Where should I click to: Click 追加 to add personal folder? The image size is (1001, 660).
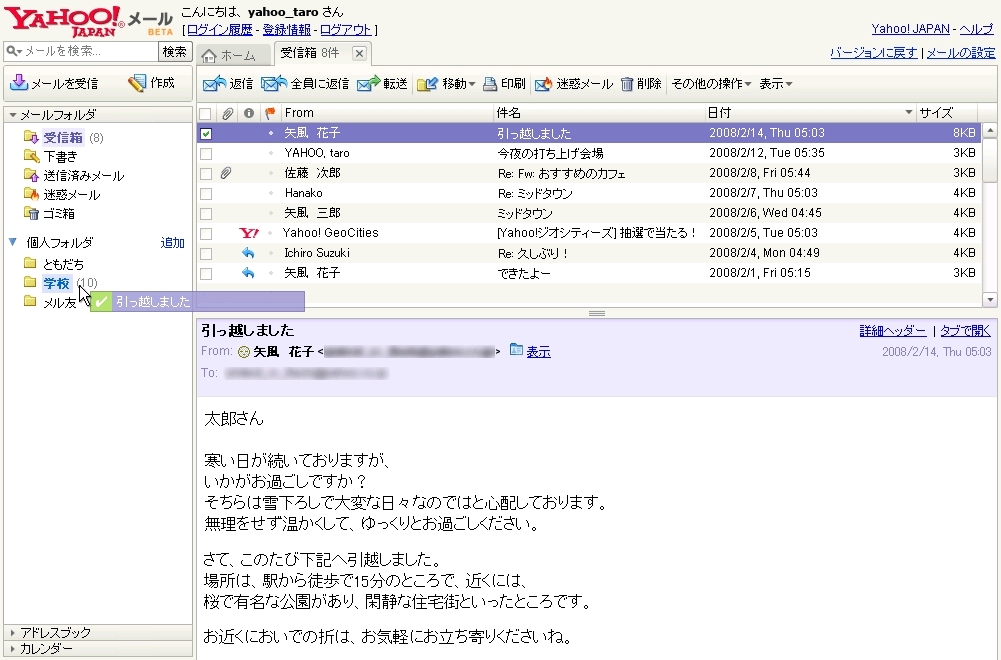(172, 243)
